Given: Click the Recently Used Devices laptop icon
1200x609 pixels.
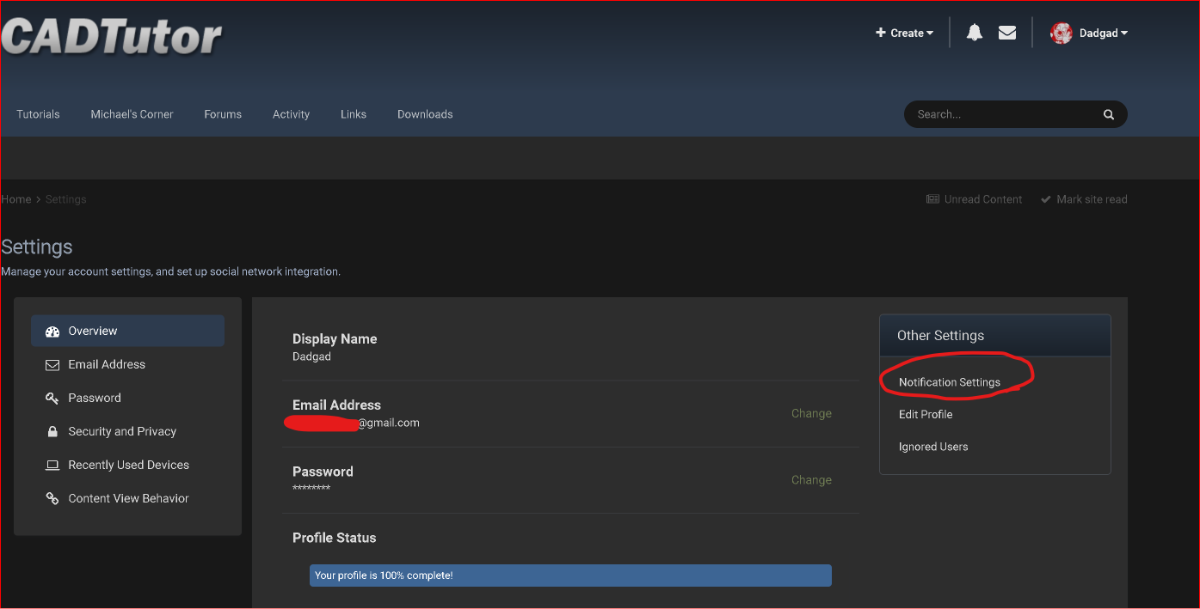Looking at the screenshot, I should tap(53, 465).
